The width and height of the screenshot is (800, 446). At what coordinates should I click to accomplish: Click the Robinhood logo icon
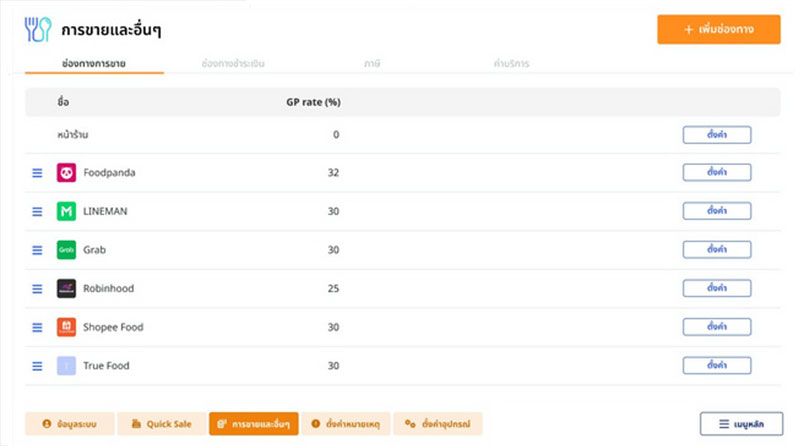click(x=66, y=289)
